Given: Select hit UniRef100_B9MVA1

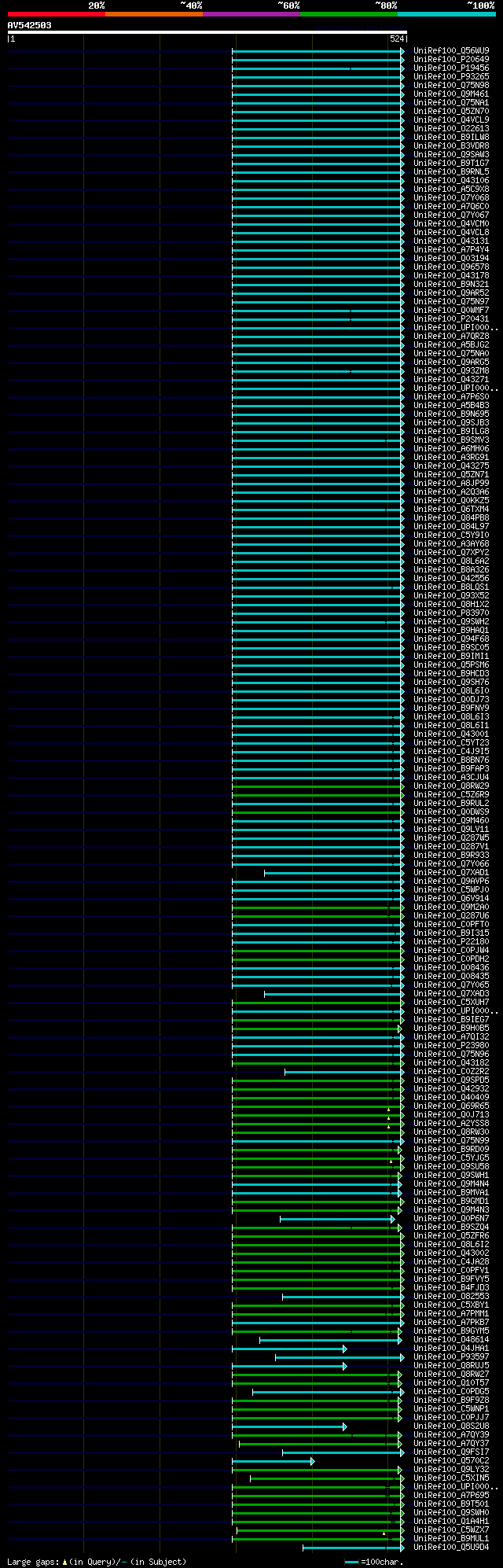Looking at the screenshot, I should (451, 1192).
